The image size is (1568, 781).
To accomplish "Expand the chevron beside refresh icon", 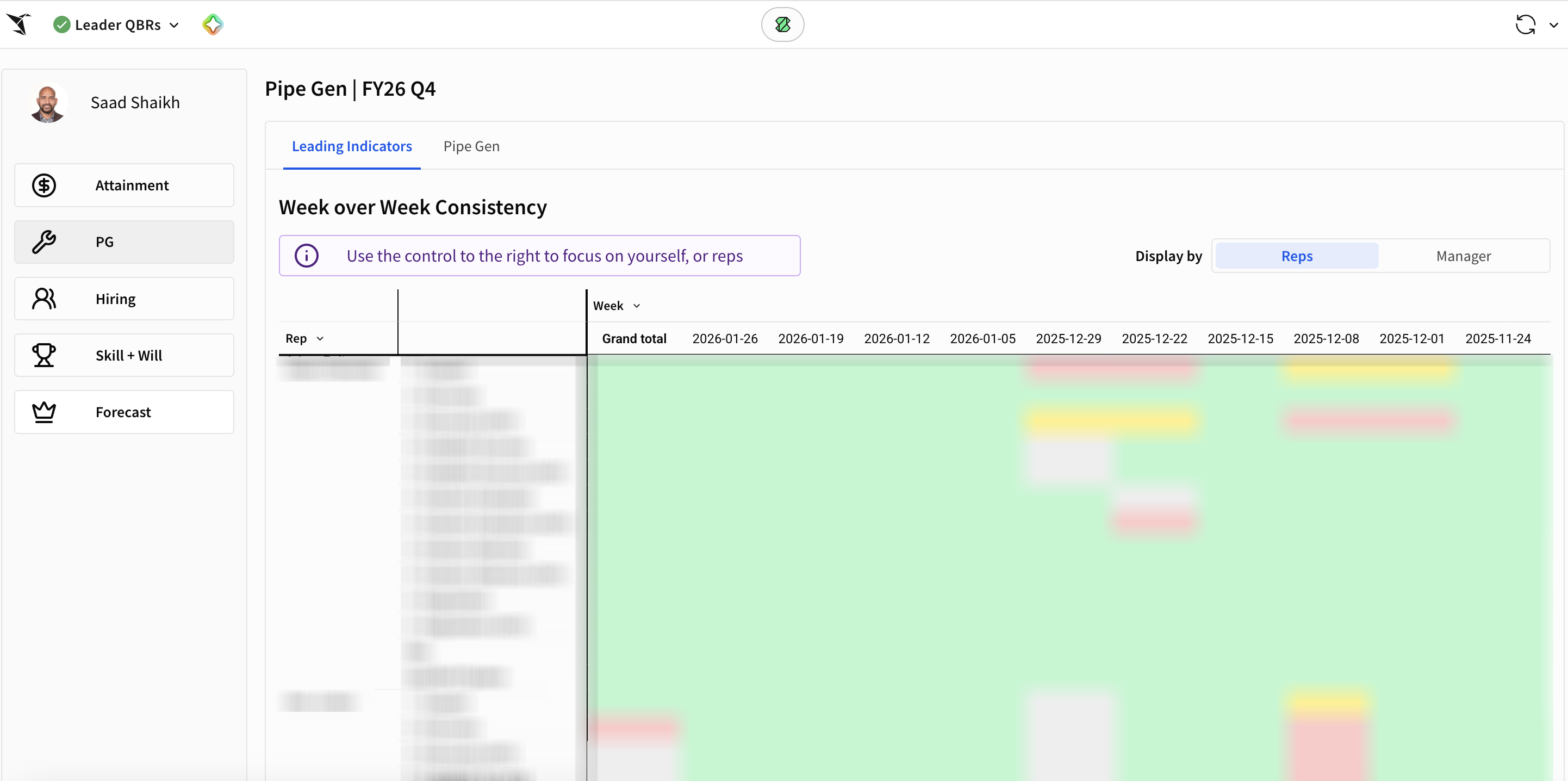I will [1553, 25].
